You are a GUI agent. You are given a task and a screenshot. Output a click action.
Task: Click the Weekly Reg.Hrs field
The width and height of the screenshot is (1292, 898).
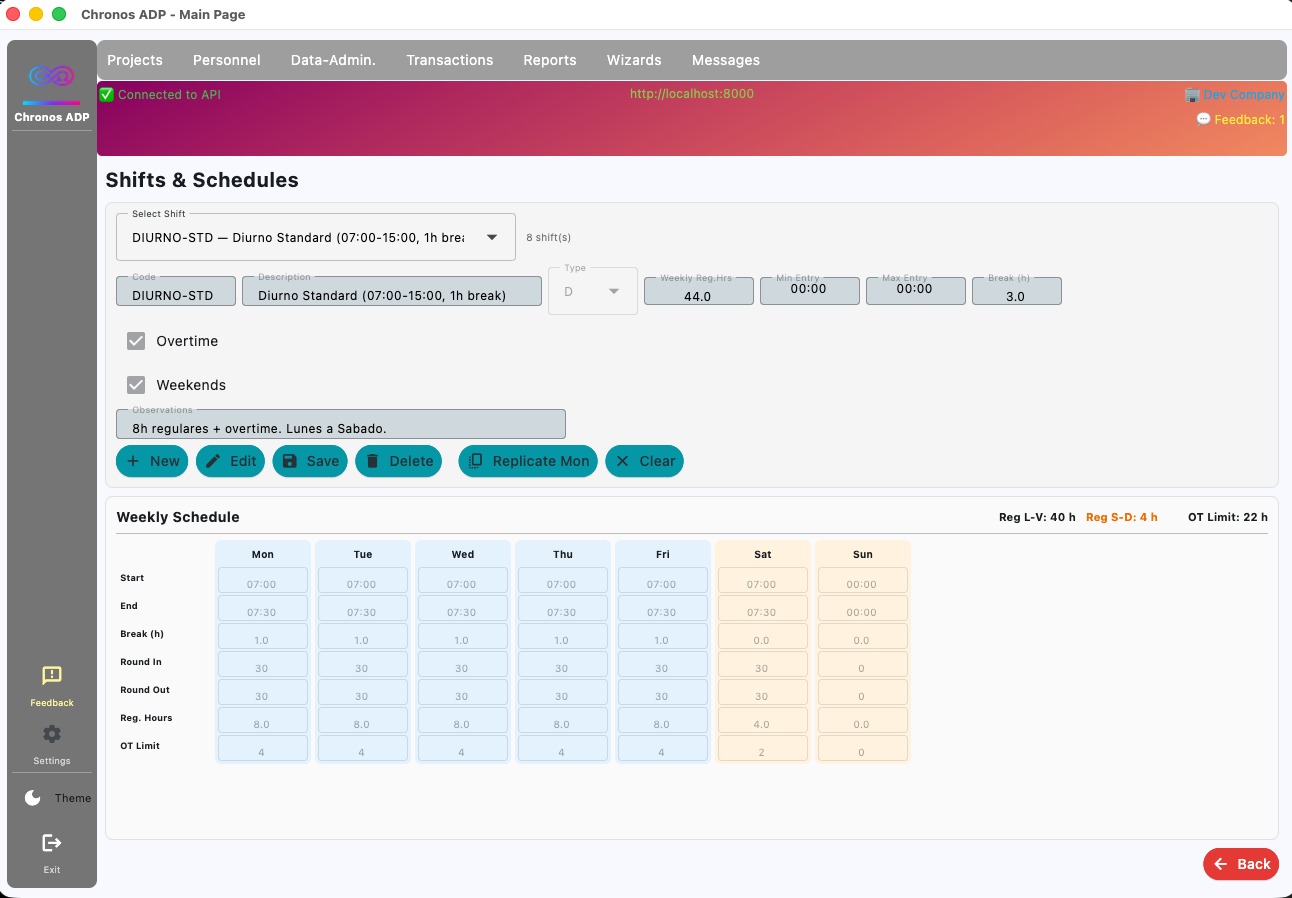699,291
